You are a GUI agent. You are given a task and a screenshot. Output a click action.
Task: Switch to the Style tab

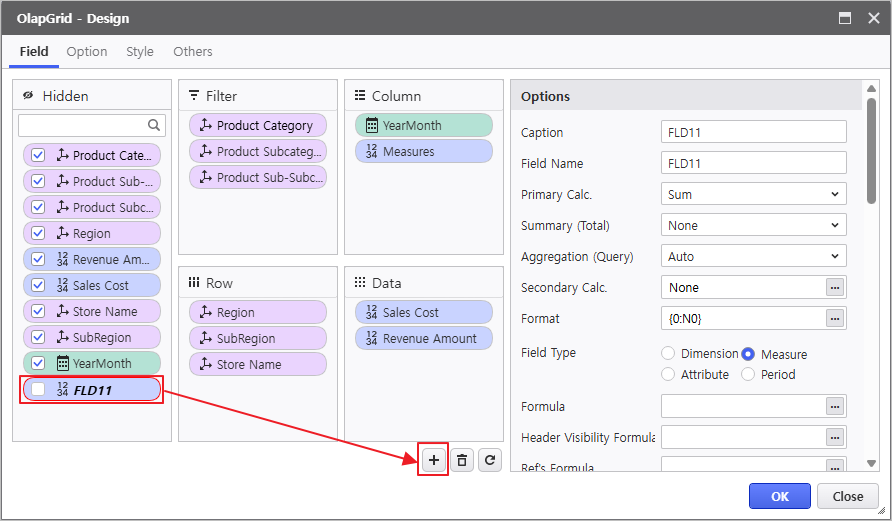click(140, 52)
